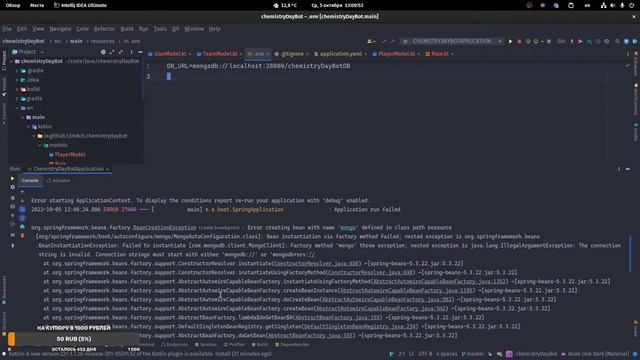This screenshot has height=360, width=640.
Task: Click the BeanCreationException link
Action: click(x=164, y=228)
